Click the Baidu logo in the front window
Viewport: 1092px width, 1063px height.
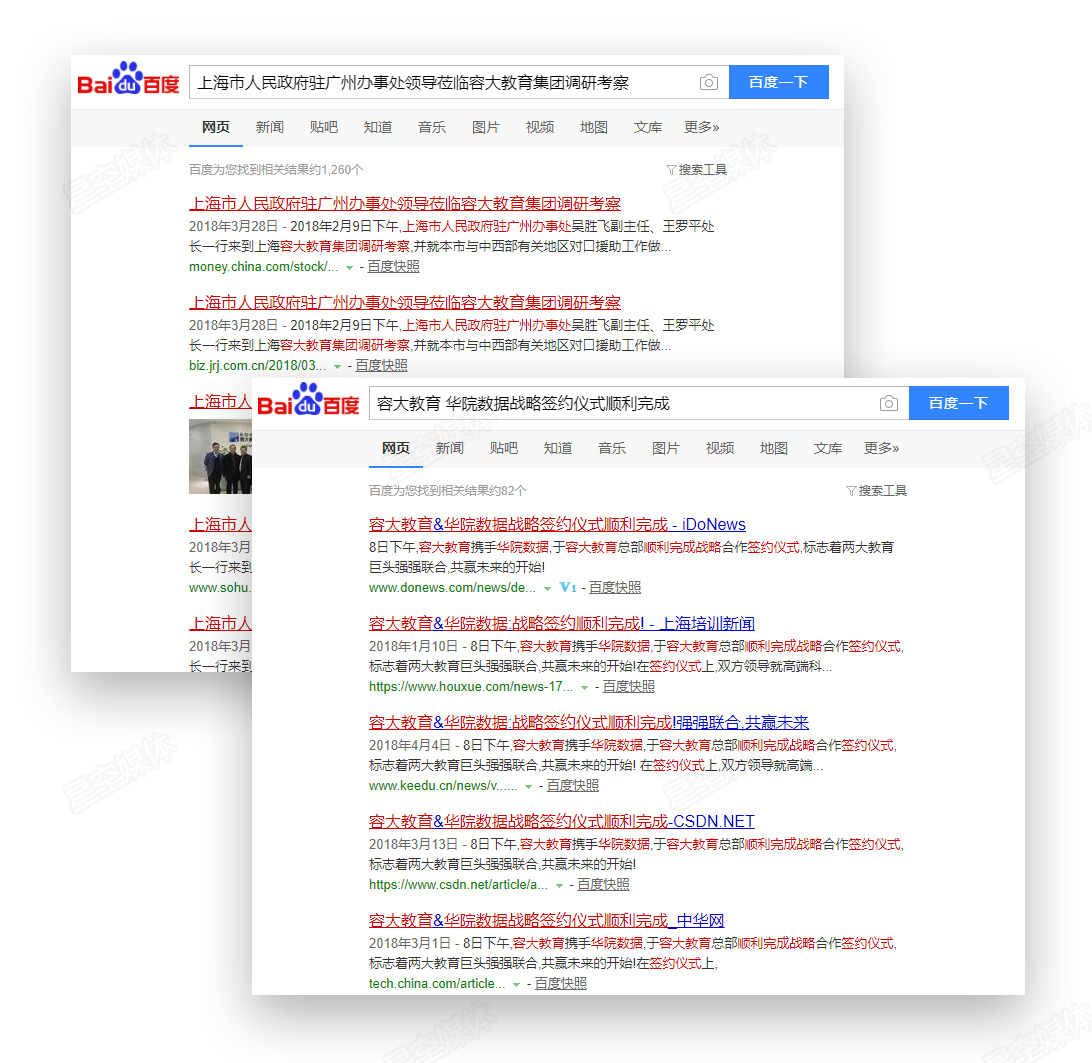(308, 399)
